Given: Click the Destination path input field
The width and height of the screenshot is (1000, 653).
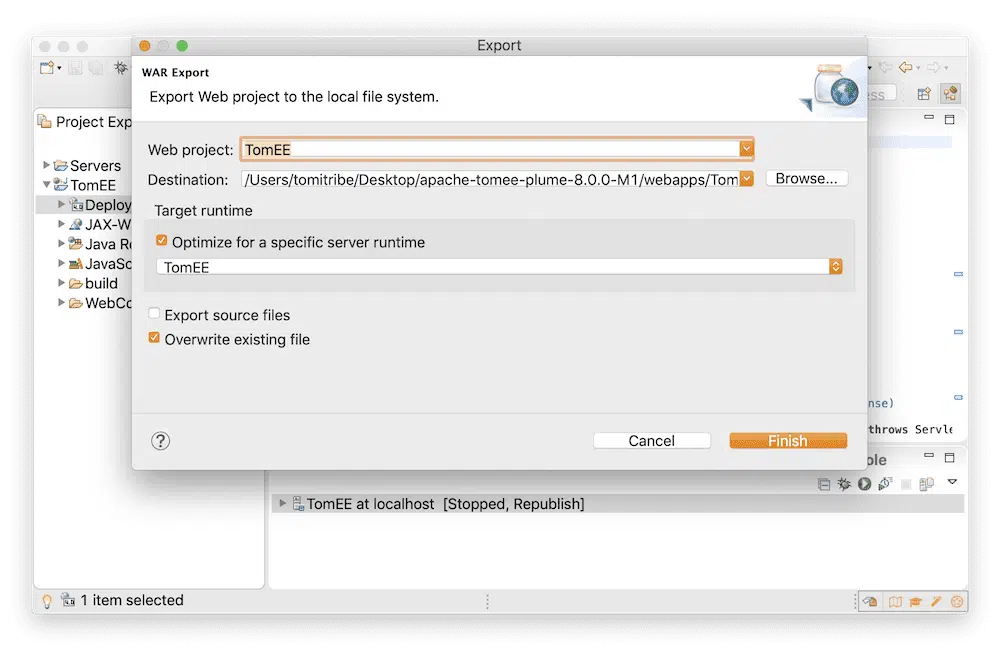Looking at the screenshot, I should 490,180.
